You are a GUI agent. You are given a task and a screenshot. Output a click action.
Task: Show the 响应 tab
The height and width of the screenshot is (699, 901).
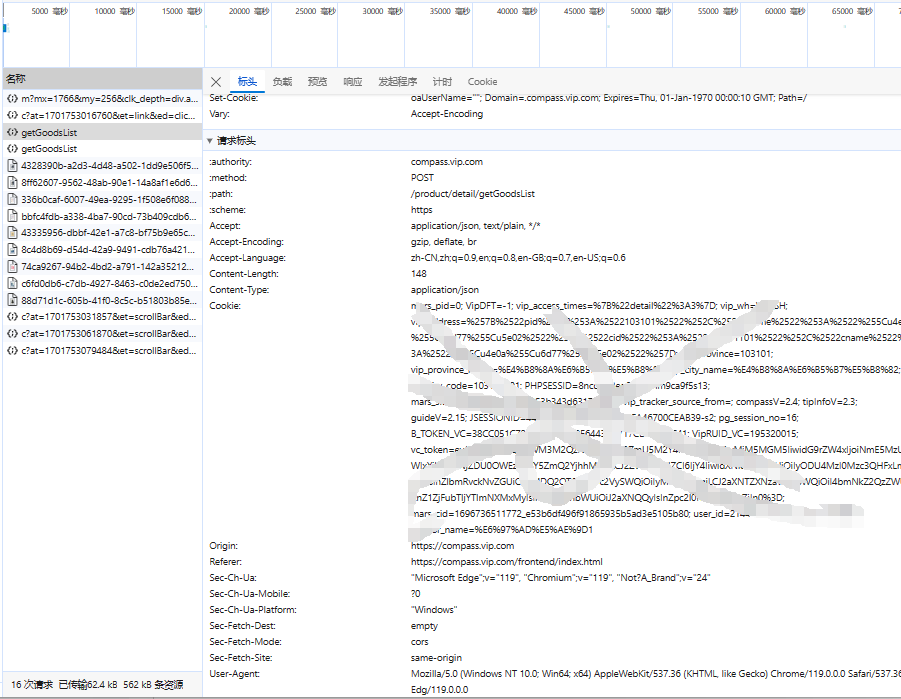point(352,81)
